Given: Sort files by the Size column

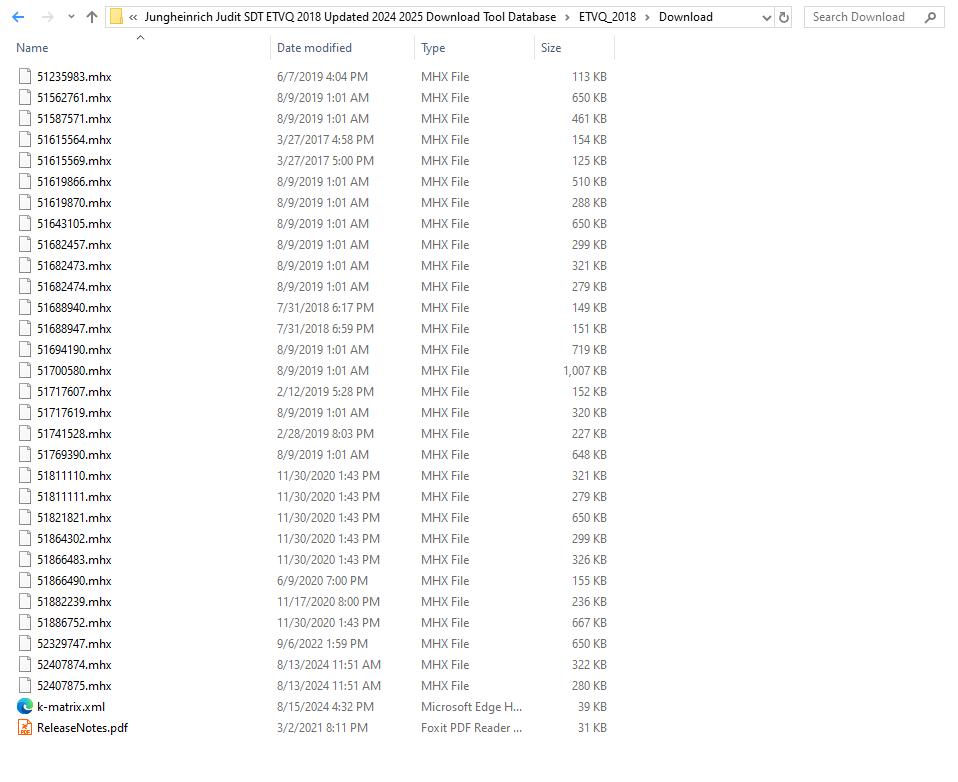Looking at the screenshot, I should tap(551, 47).
